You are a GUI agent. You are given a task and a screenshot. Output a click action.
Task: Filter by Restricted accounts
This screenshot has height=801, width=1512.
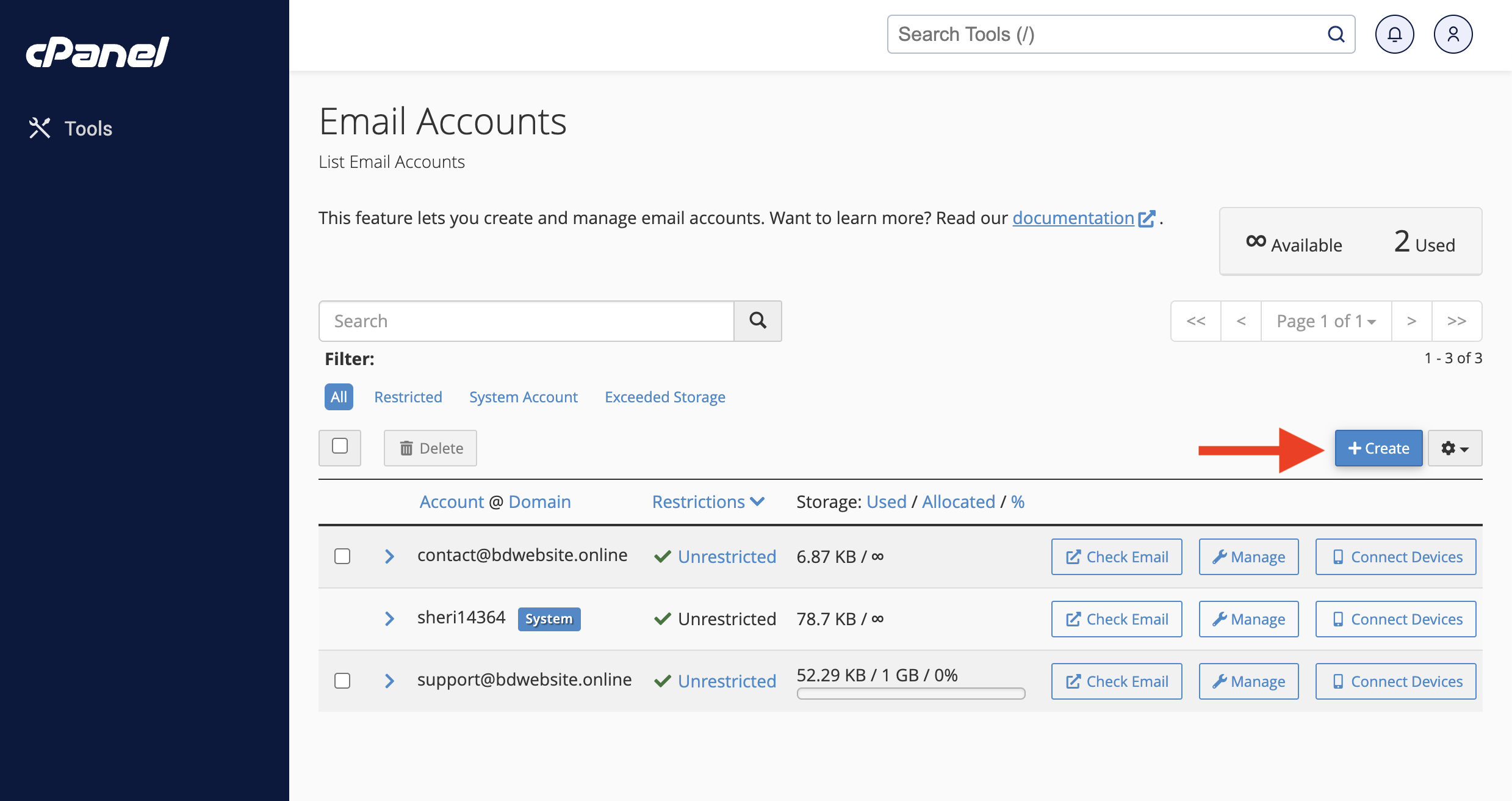click(408, 397)
